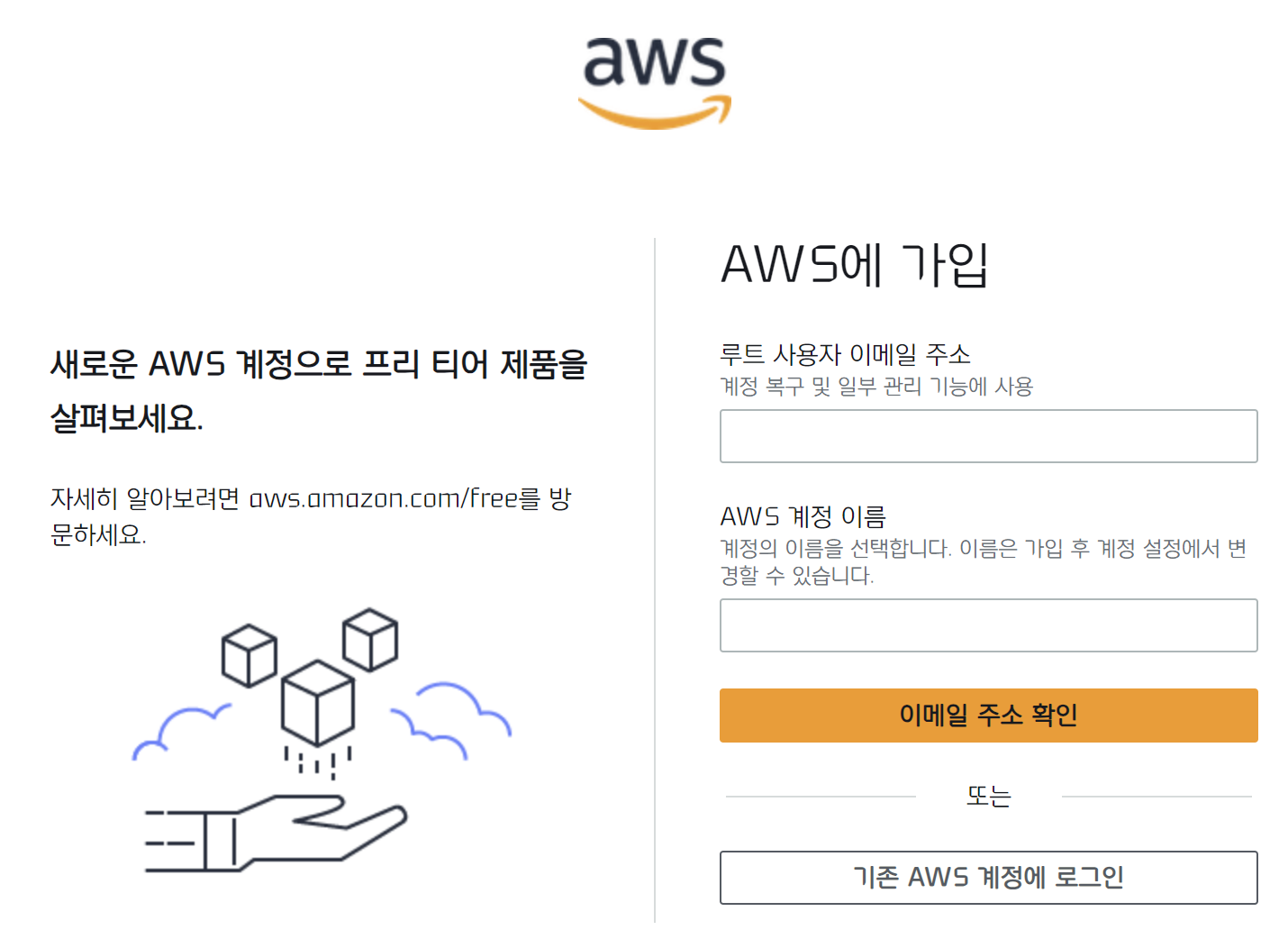This screenshot has height=948, width=1288.
Task: Focus the root user email address field
Action: 988,436
